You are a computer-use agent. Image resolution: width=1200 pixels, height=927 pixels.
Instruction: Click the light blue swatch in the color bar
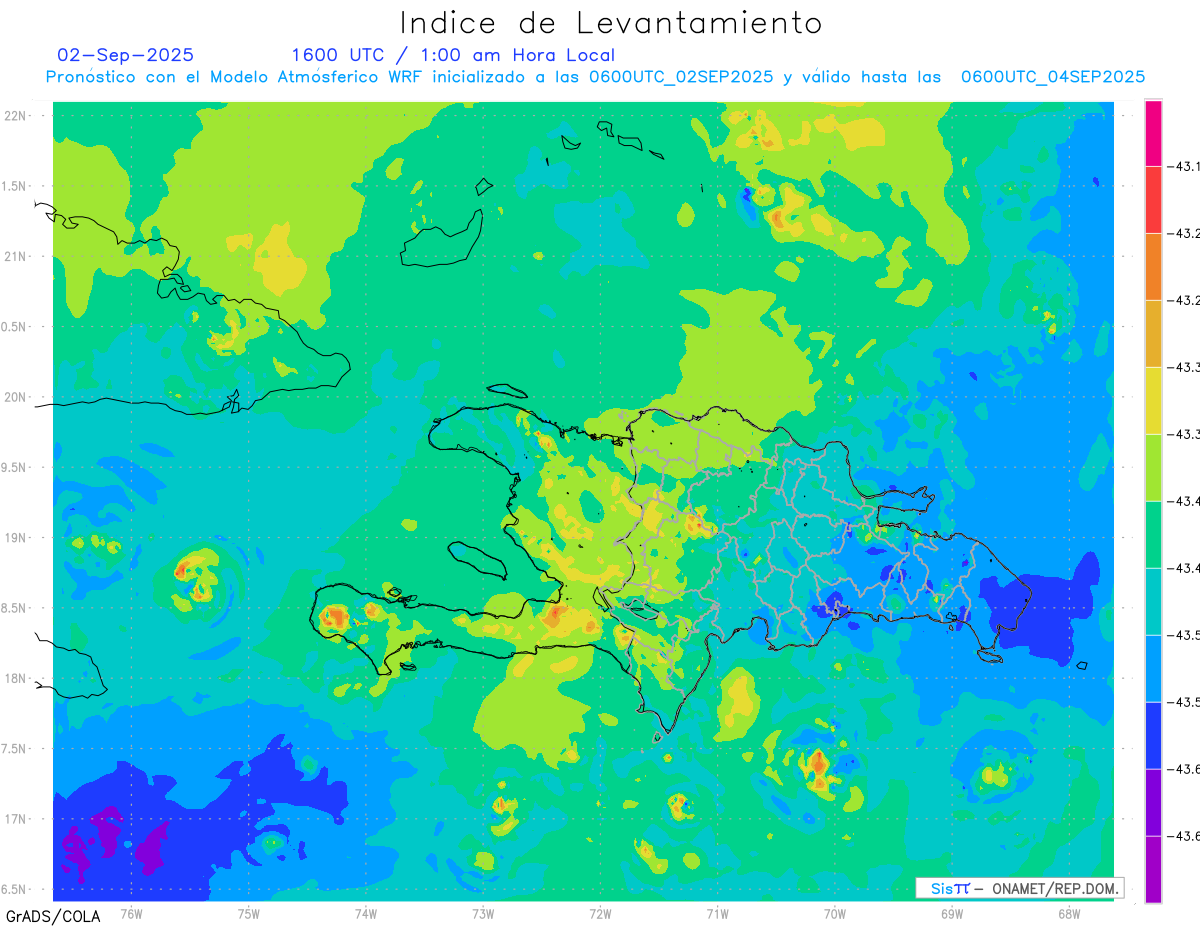coord(1153,668)
